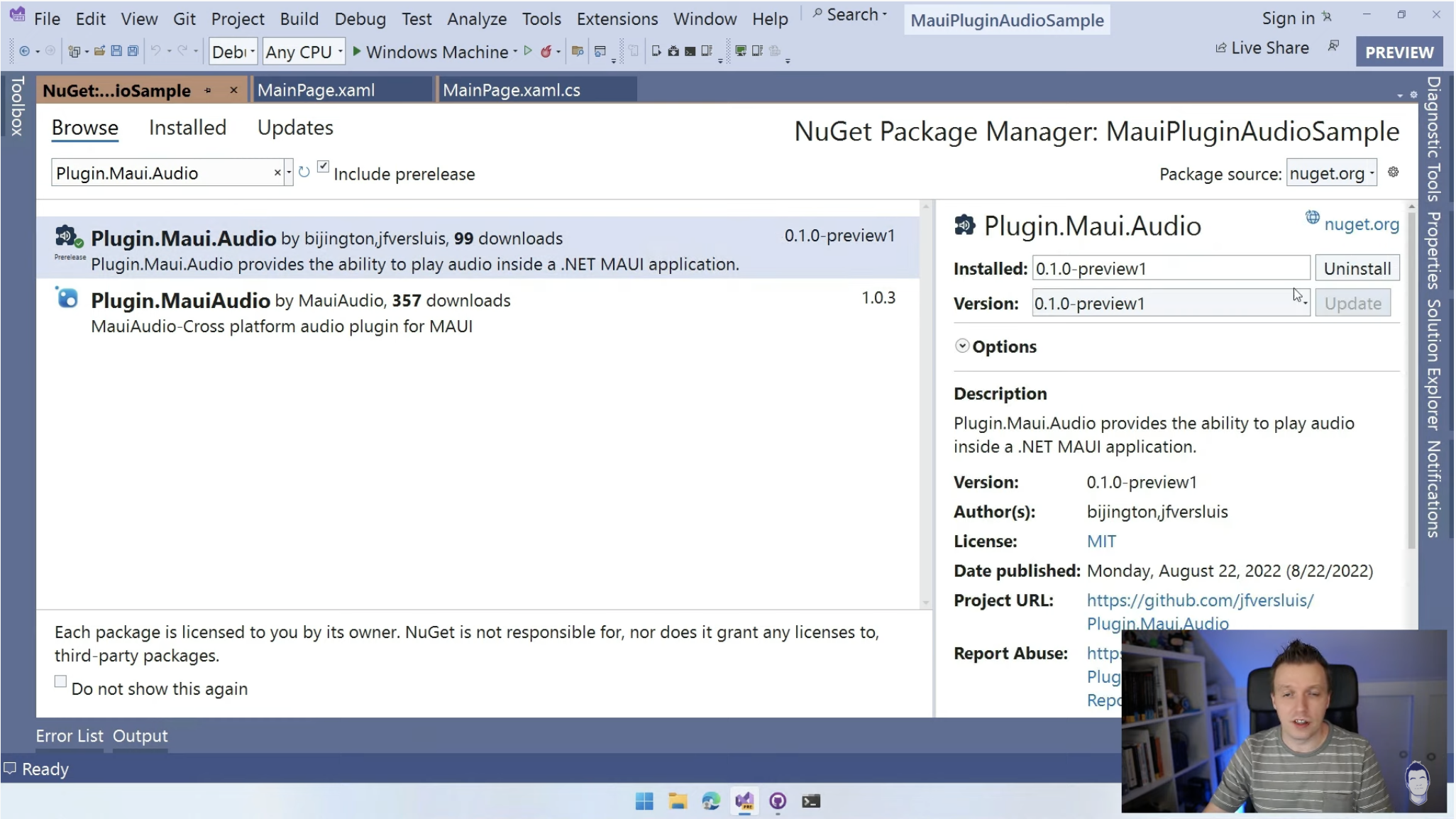The width and height of the screenshot is (1456, 819).
Task: Click the PREVIEW button
Action: [x=1399, y=52]
